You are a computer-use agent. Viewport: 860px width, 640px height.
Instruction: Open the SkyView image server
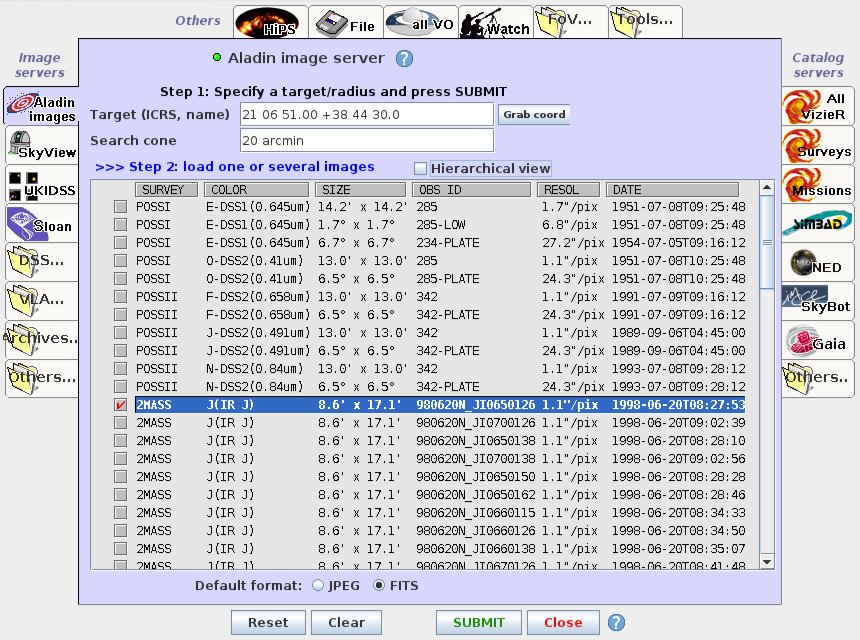(x=40, y=145)
